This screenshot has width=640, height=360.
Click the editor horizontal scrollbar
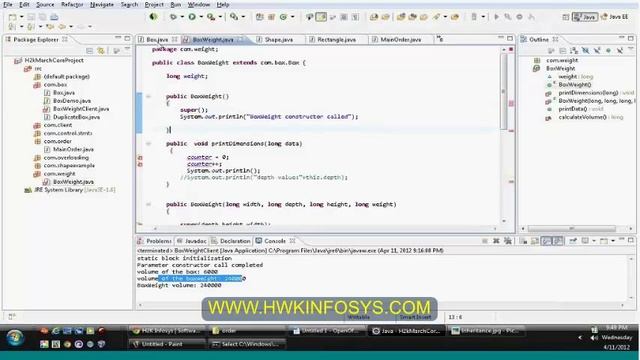coord(324,229)
